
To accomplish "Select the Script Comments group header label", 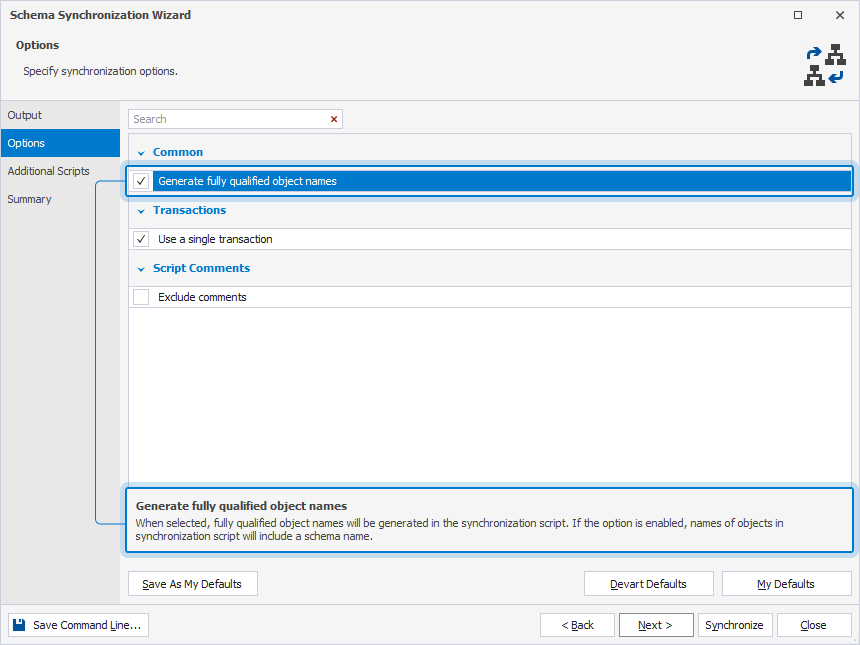I will 201,268.
